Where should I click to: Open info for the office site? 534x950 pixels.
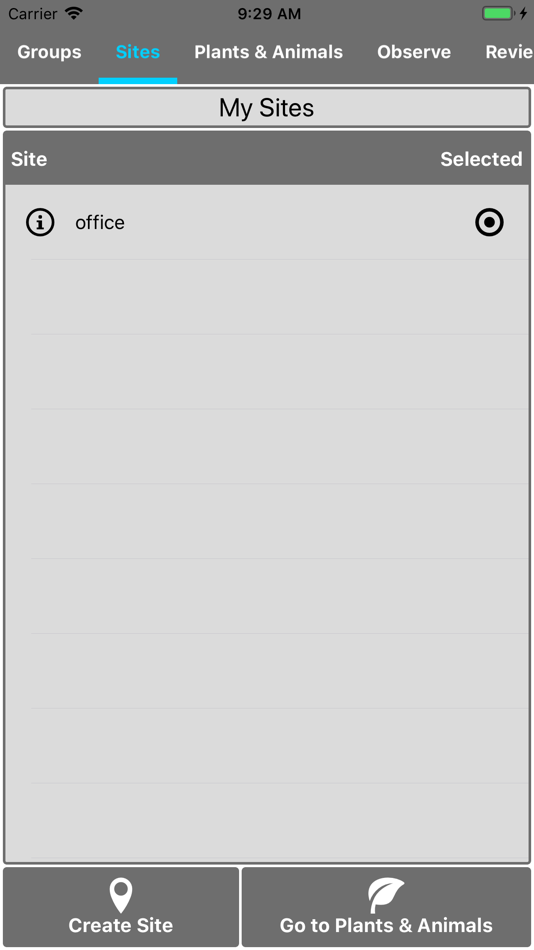[x=40, y=222]
